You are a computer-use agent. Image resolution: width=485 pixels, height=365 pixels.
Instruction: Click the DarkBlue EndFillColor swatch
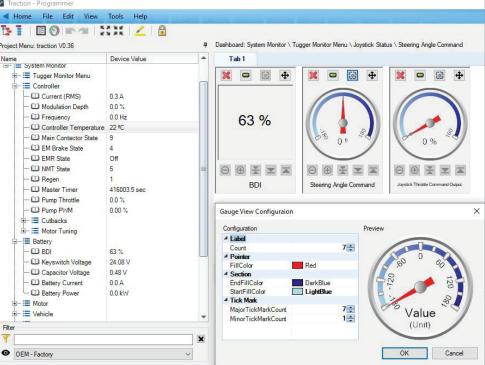[x=297, y=283]
